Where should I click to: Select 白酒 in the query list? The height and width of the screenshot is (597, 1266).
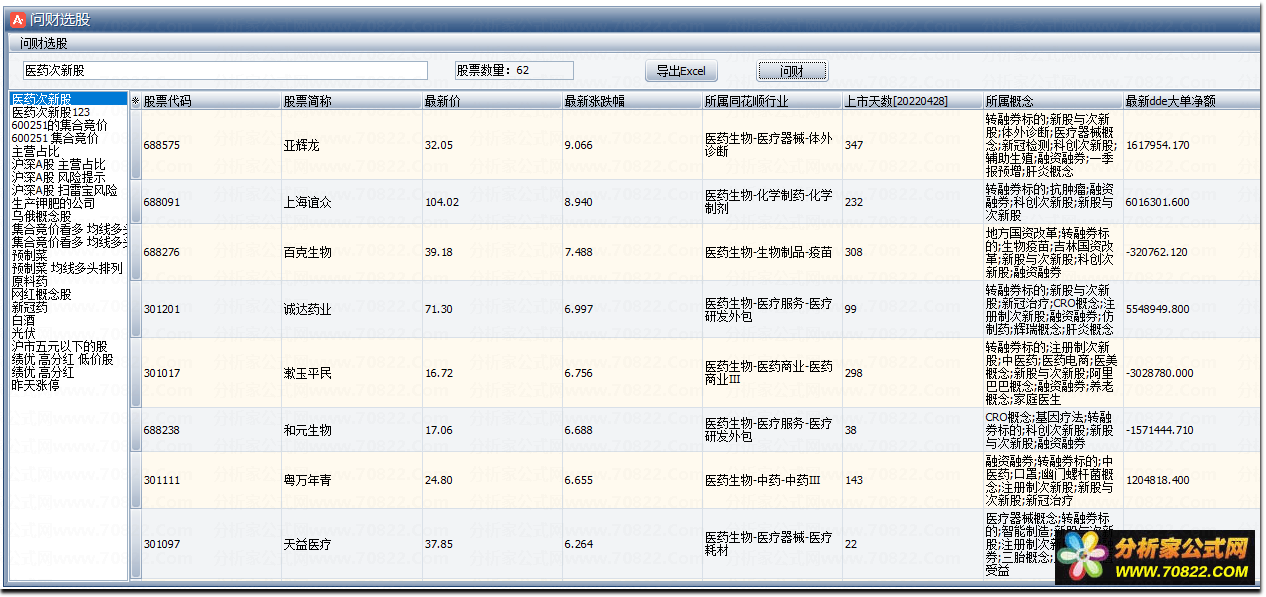point(23,320)
